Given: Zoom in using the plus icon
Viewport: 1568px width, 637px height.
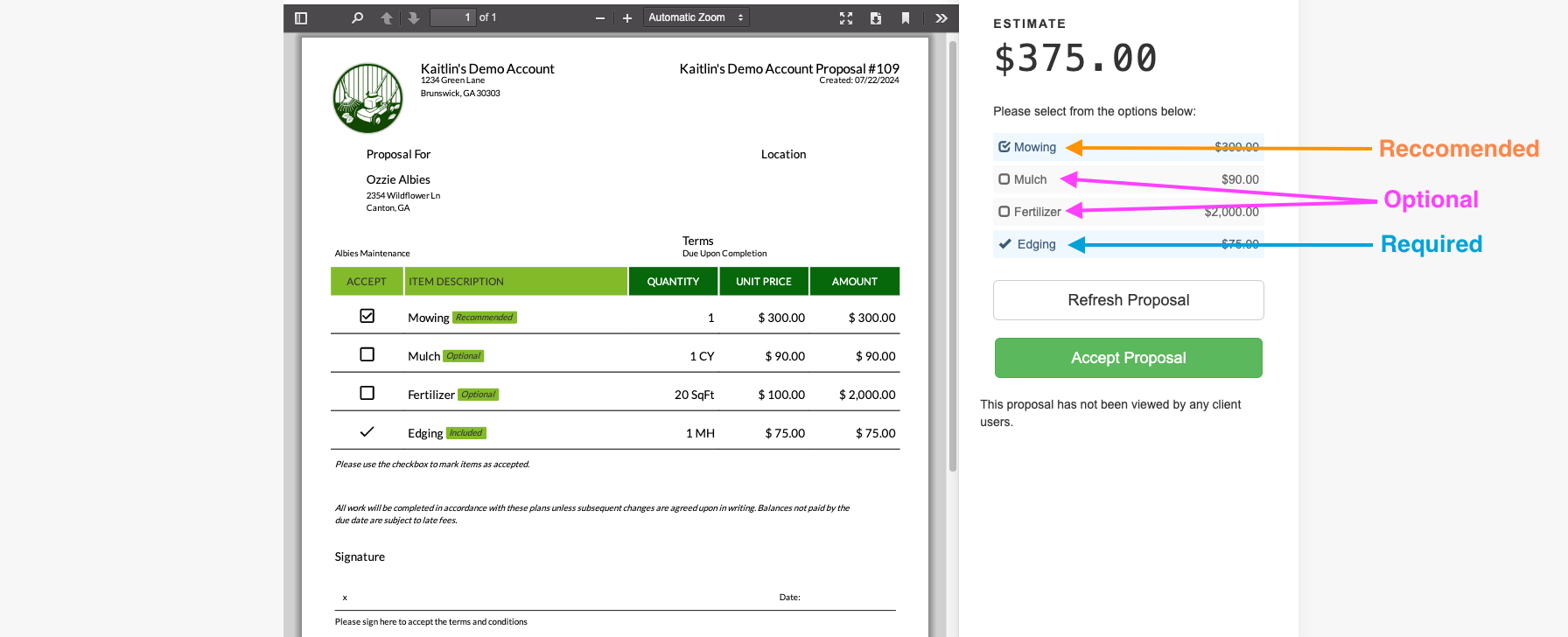Looking at the screenshot, I should tap(627, 18).
